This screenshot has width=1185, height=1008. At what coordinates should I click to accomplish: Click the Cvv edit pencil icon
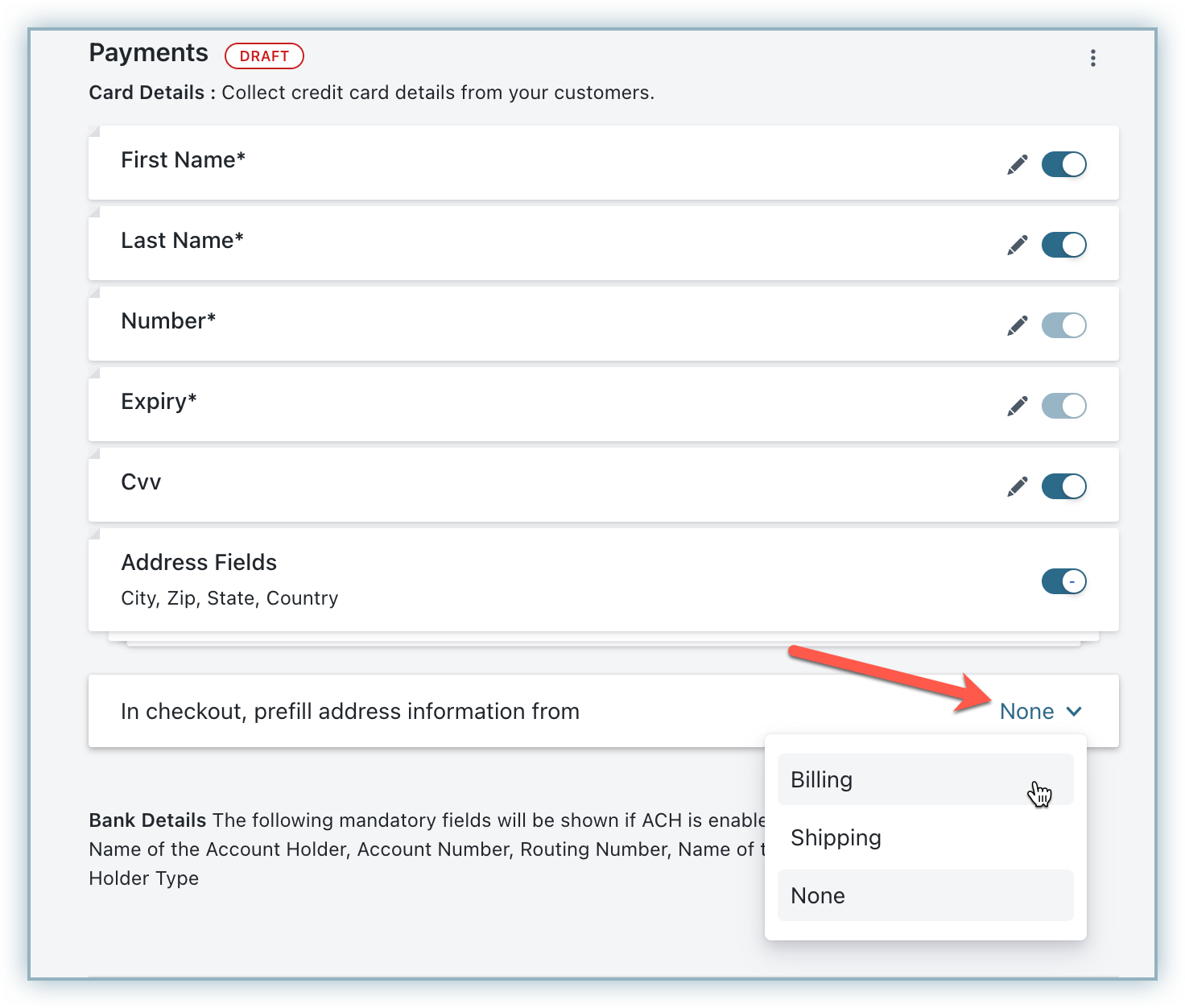pyautogui.click(x=1018, y=486)
